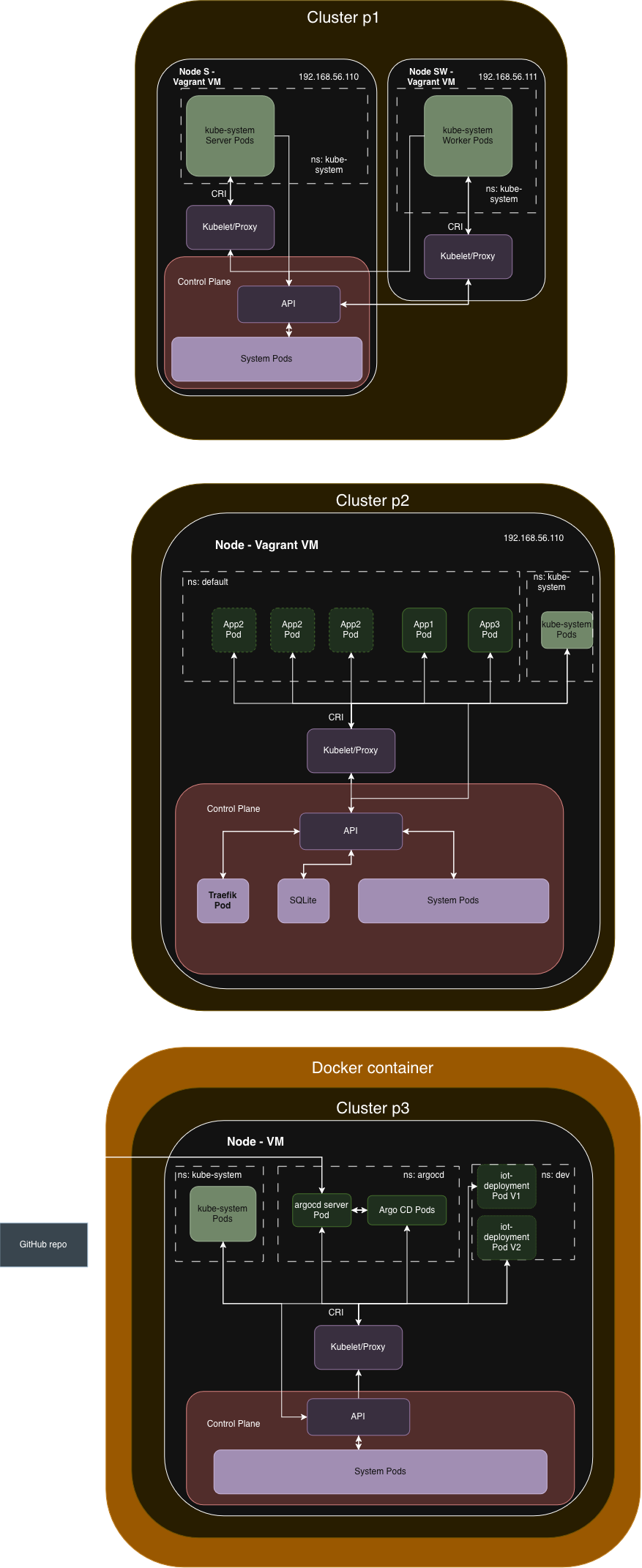Select the iot-deployment Pod V1 box
Screen dimensions: 642x1568
[x=507, y=1186]
